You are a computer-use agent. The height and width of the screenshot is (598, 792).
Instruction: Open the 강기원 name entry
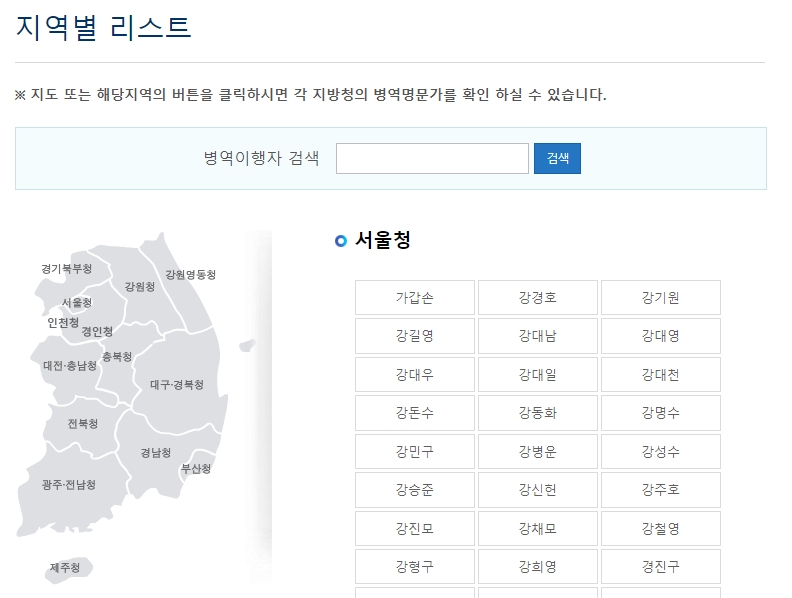pos(661,297)
